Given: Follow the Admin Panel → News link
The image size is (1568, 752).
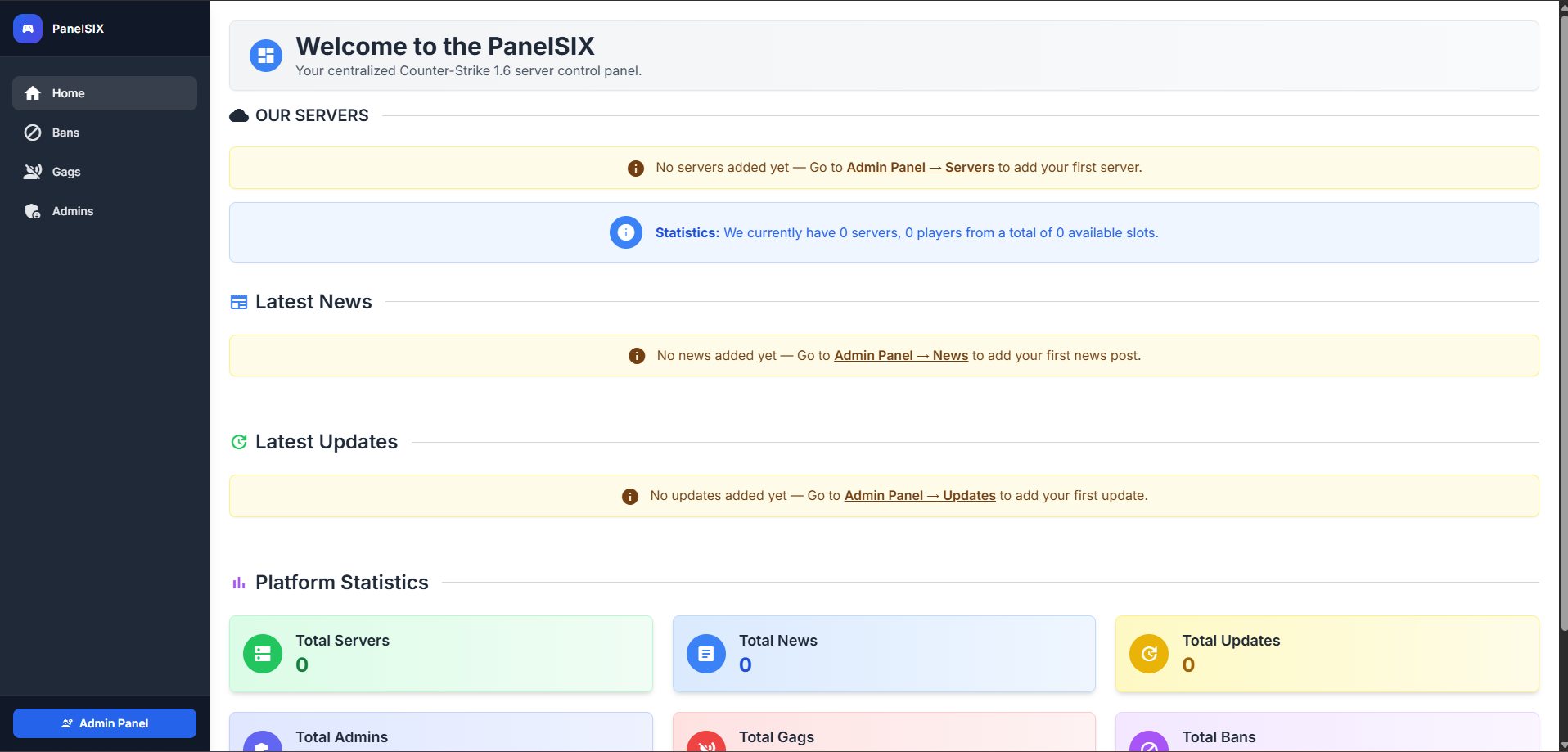Looking at the screenshot, I should click(x=900, y=355).
